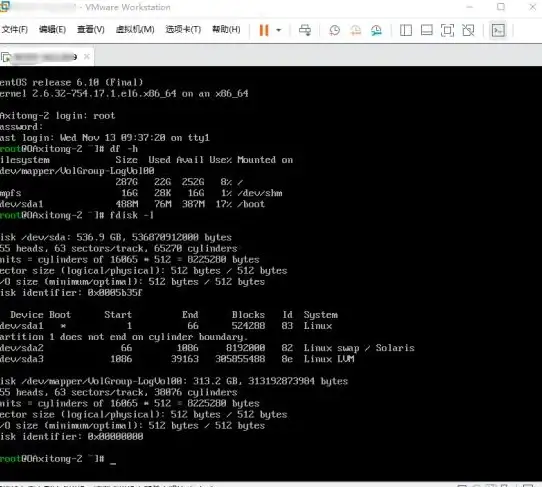Close the virtual machine tab
Screen dimensions: 542x487
click(87, 56)
